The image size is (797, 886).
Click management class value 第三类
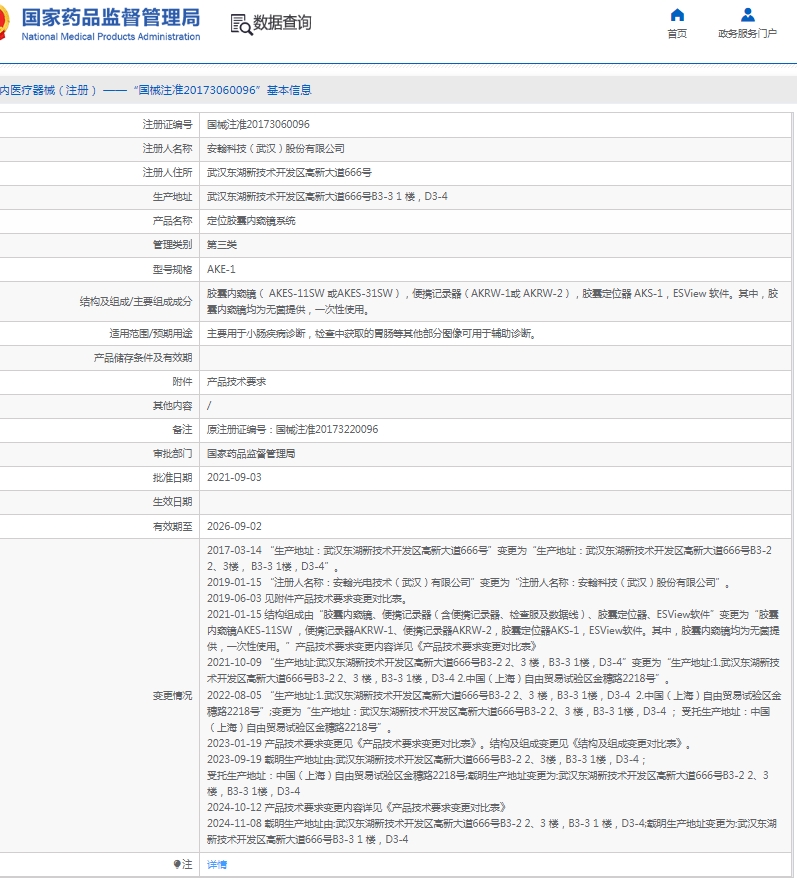click(x=222, y=245)
